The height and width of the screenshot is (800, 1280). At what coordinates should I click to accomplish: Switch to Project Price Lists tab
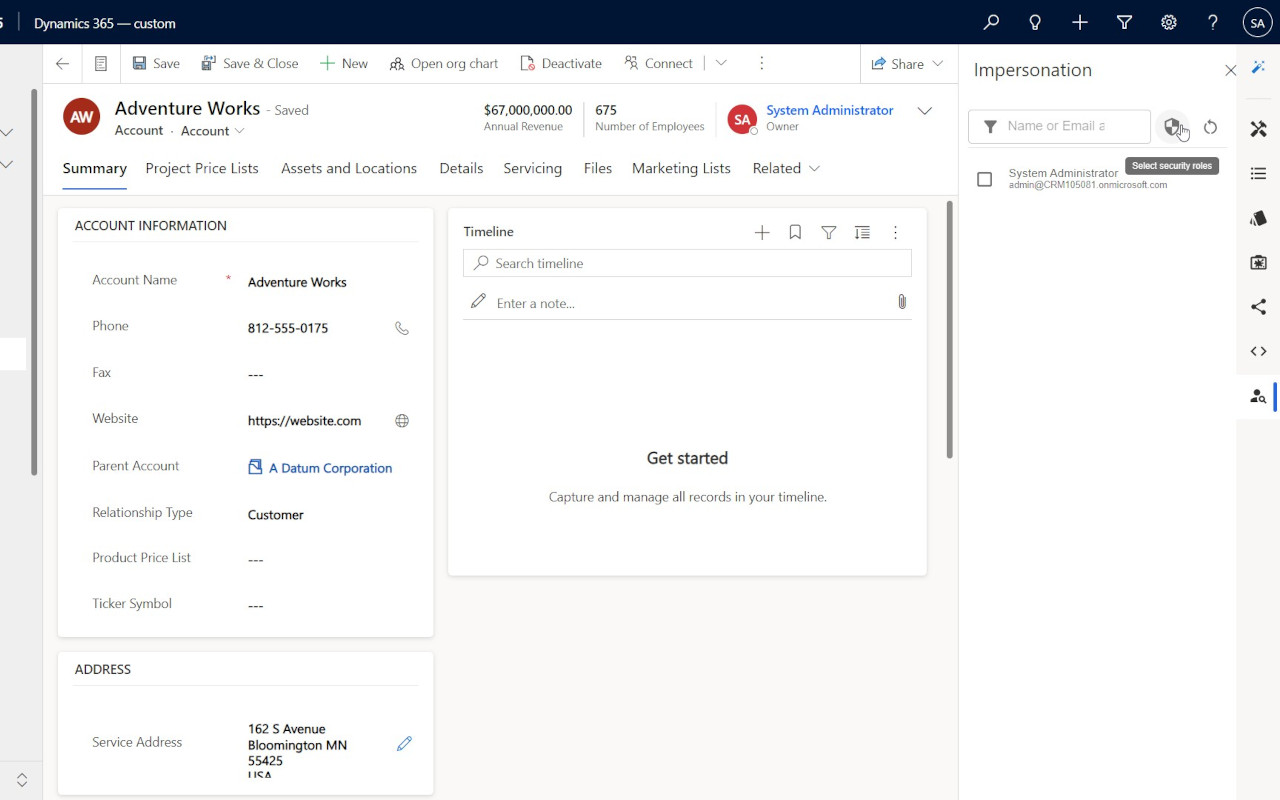[202, 168]
